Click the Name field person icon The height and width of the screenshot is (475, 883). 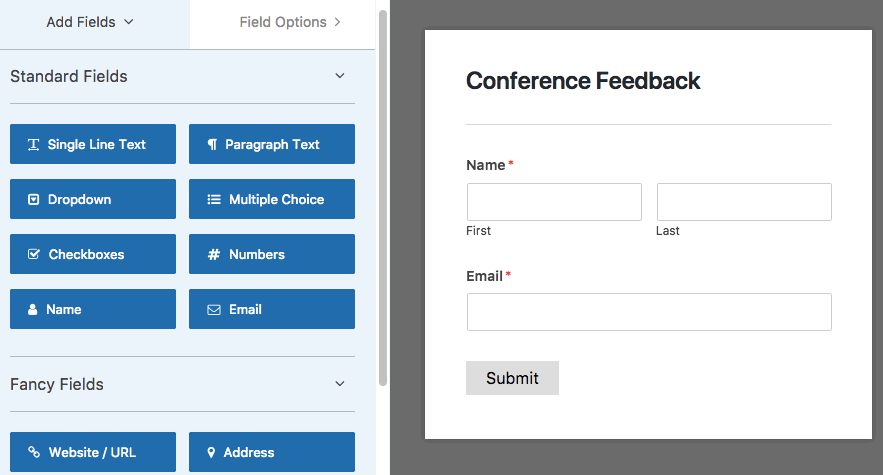coord(33,309)
